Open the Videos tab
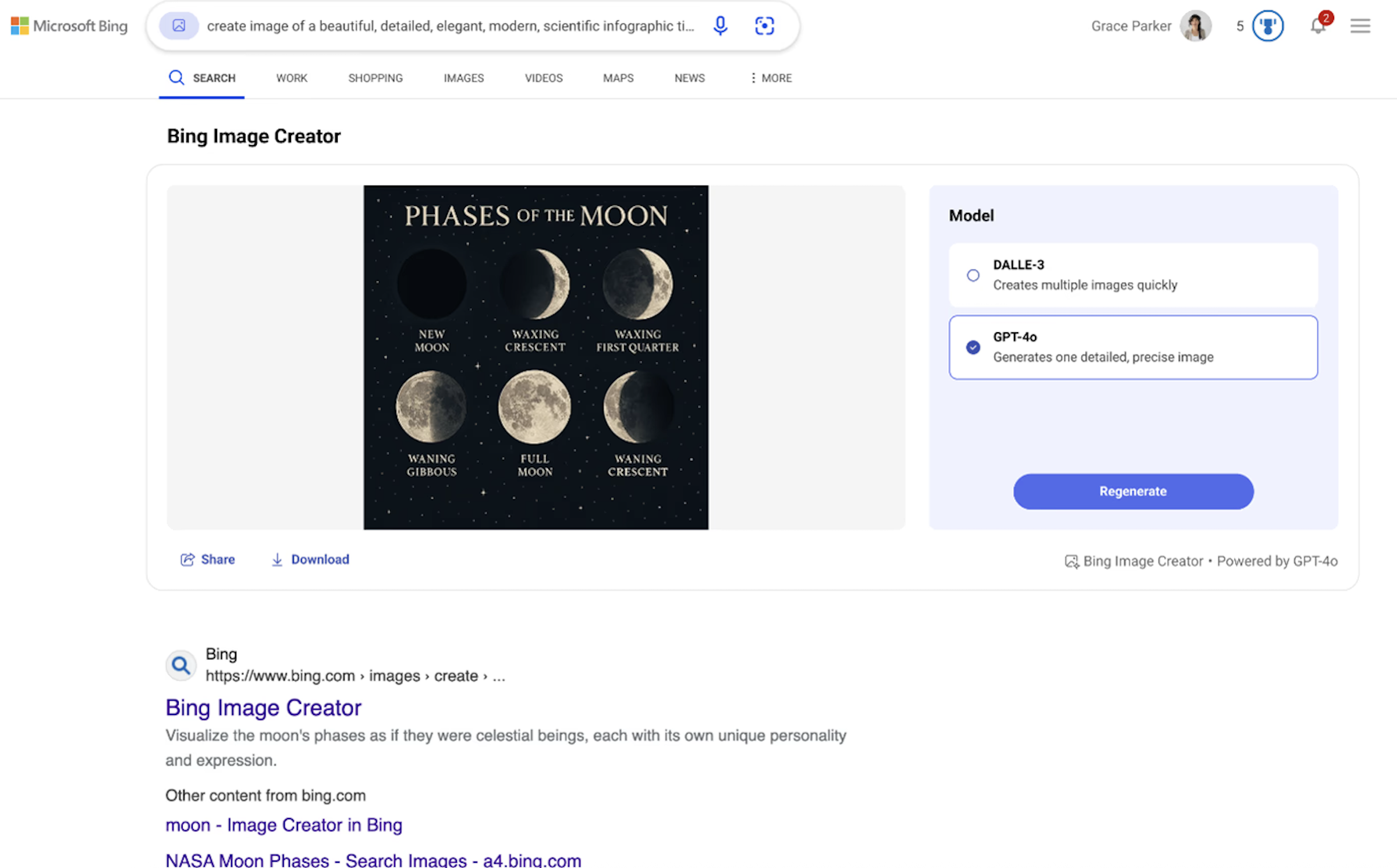 [543, 78]
